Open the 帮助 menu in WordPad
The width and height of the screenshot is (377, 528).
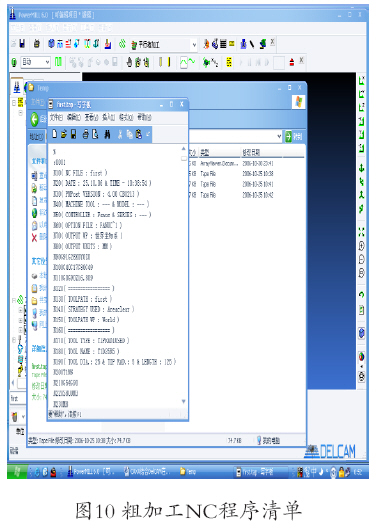point(144,117)
